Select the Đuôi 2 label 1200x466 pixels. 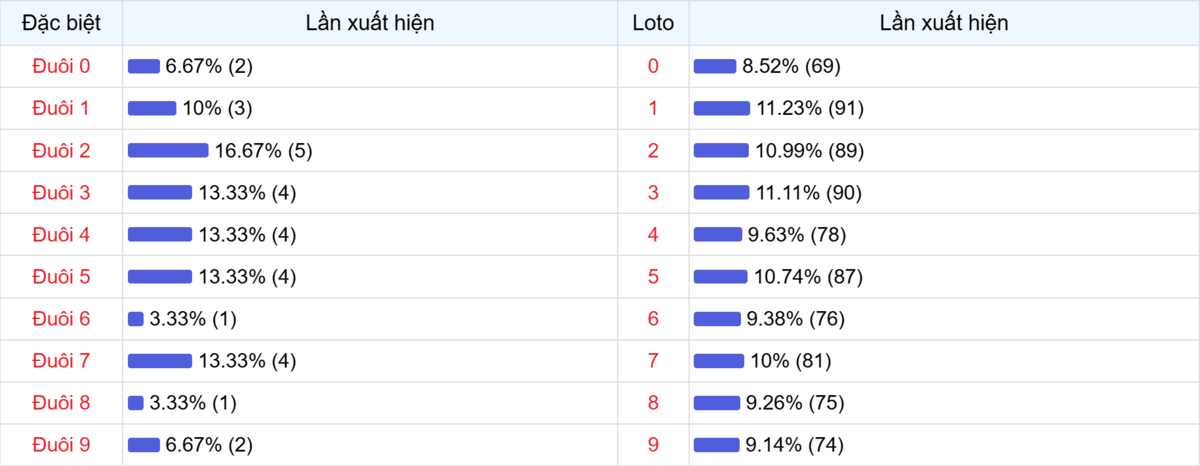pos(61,151)
